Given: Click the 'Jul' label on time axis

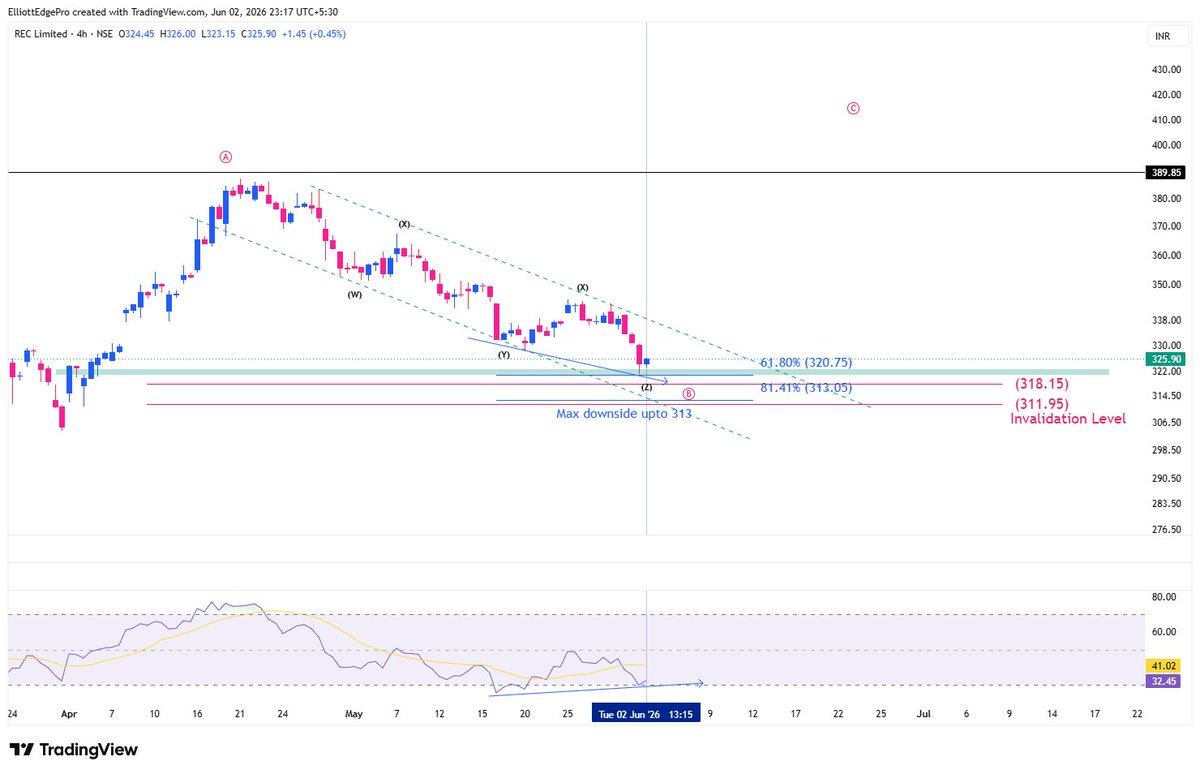Looking at the screenshot, I should point(923,714).
